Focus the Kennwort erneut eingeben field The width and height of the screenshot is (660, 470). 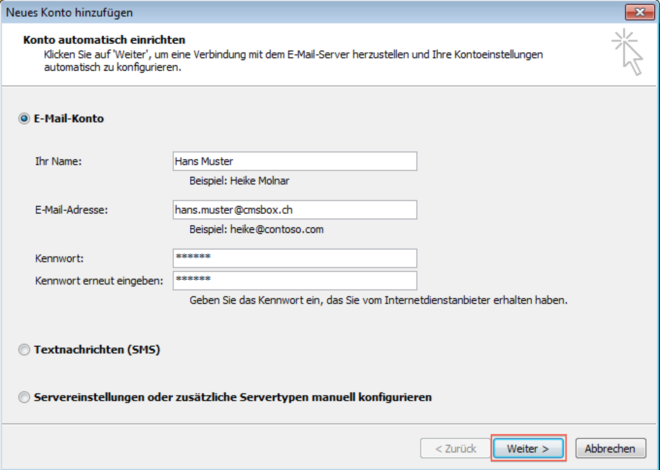click(x=294, y=281)
